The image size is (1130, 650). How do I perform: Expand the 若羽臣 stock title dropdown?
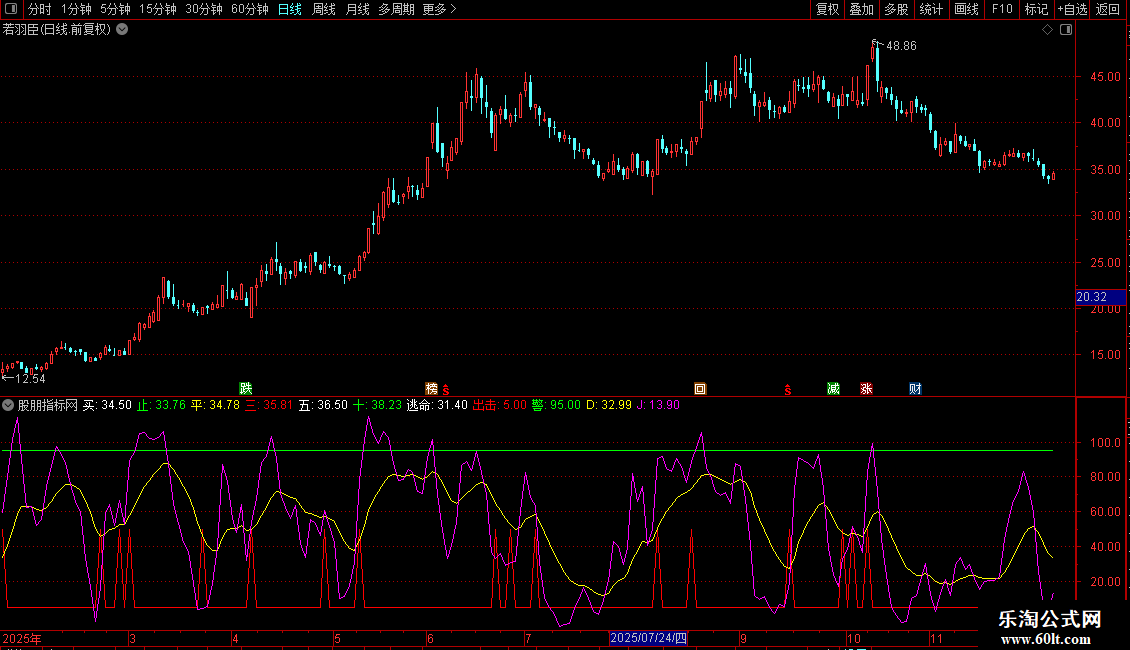point(122,30)
